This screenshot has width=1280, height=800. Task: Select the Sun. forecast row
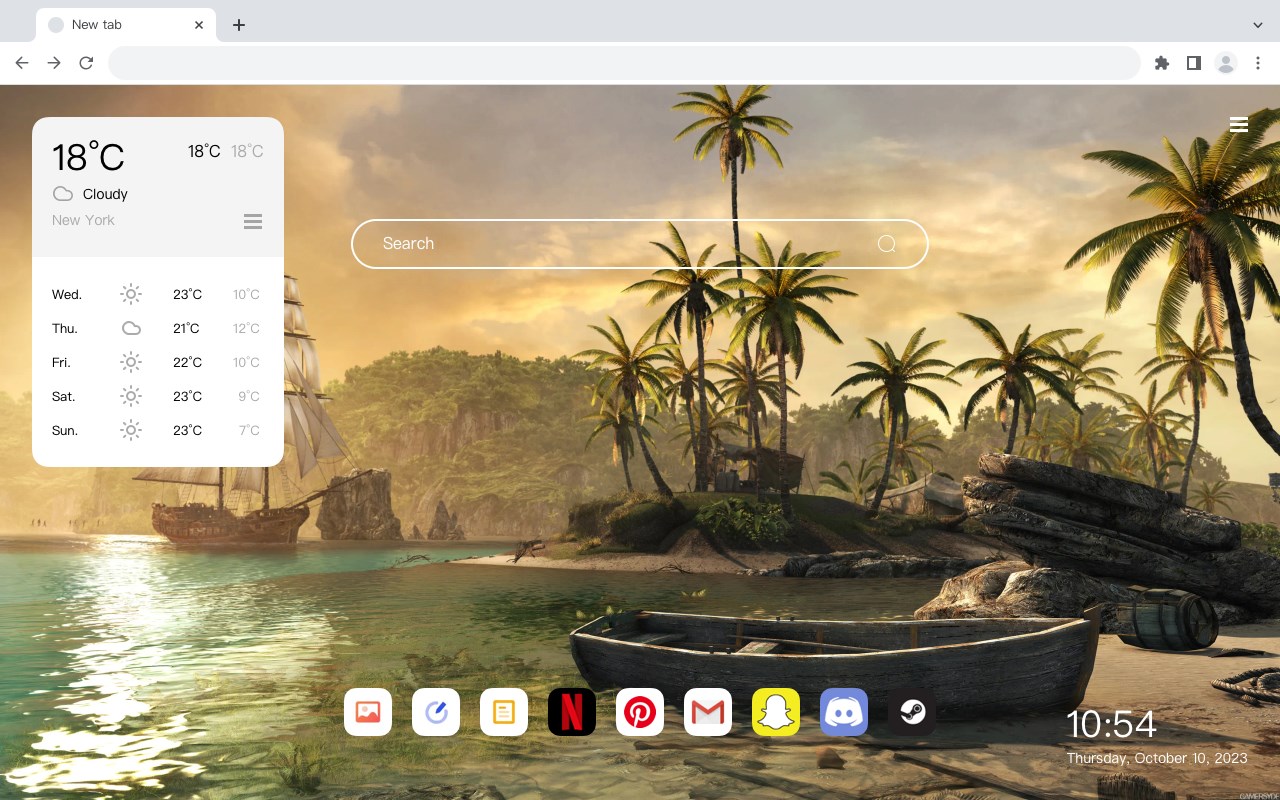[157, 430]
